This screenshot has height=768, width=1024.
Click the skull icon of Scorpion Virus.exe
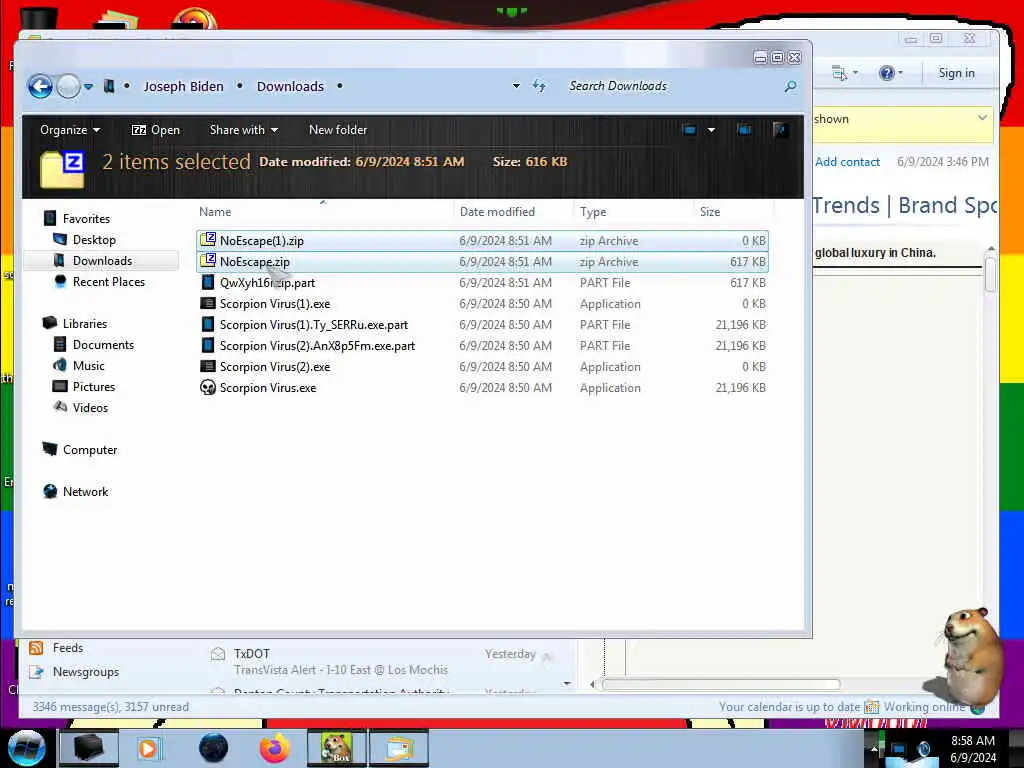tap(208, 387)
